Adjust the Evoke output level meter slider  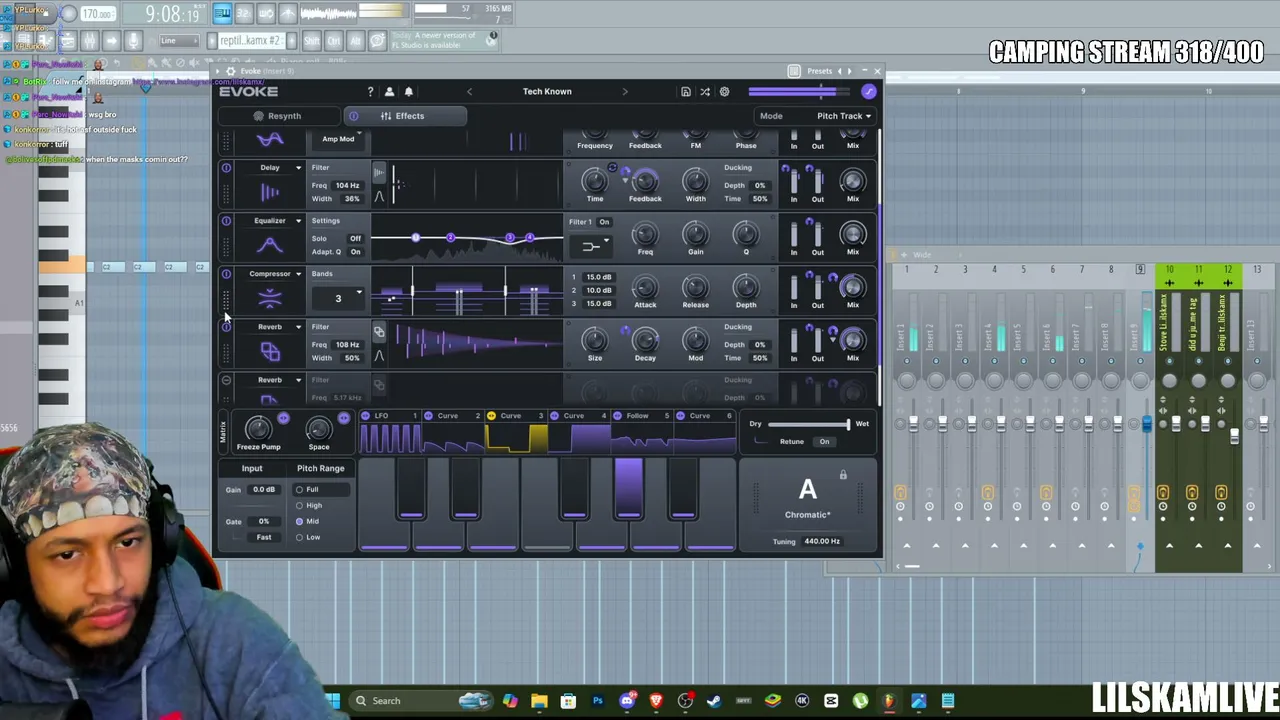pos(797,92)
